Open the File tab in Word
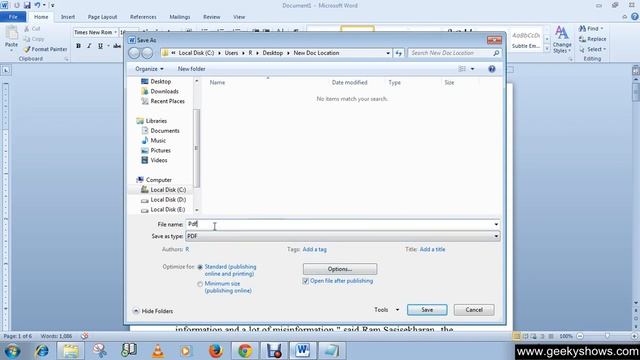The height and width of the screenshot is (360, 640). click(x=13, y=17)
